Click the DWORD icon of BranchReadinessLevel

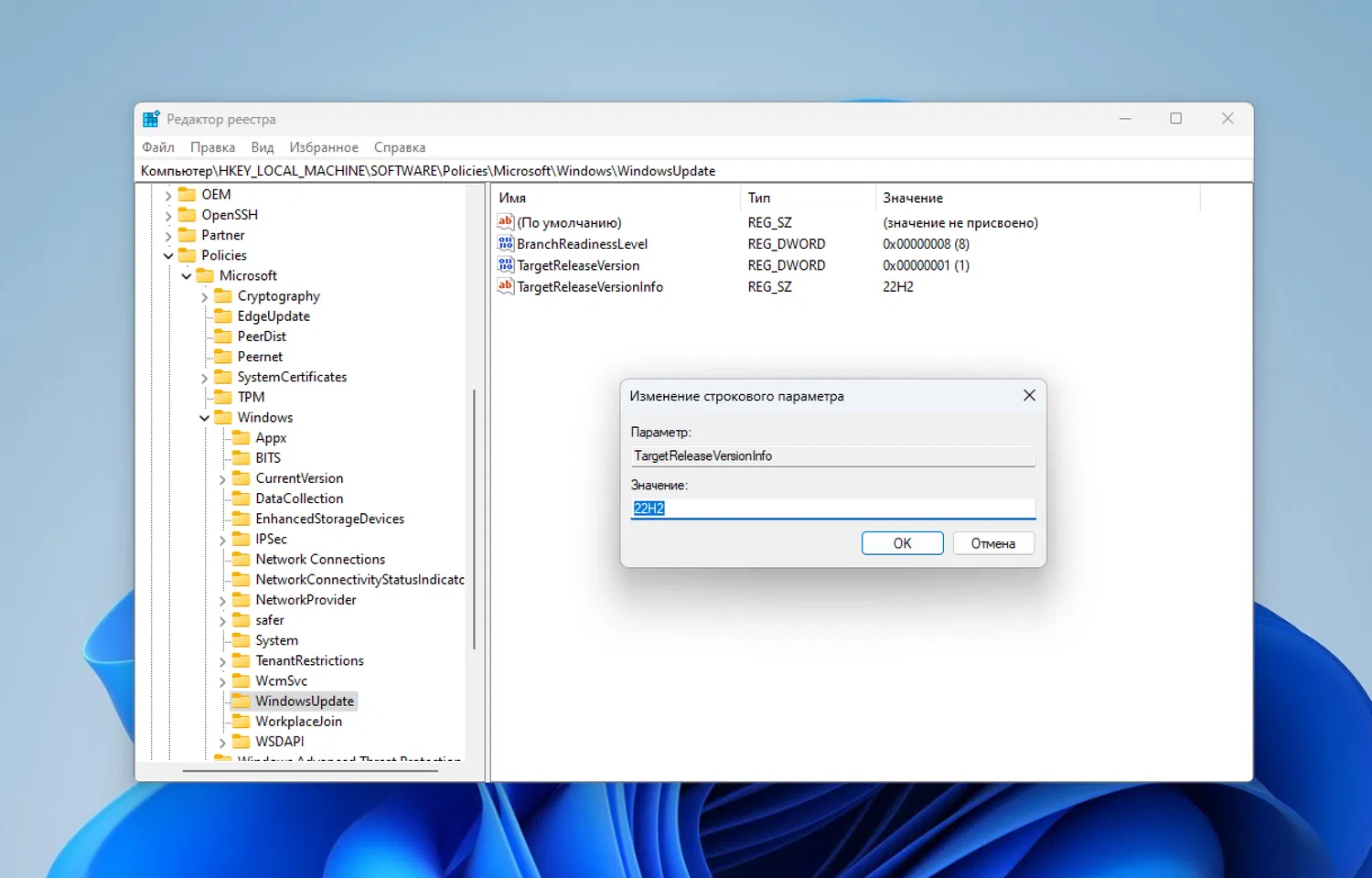click(506, 243)
